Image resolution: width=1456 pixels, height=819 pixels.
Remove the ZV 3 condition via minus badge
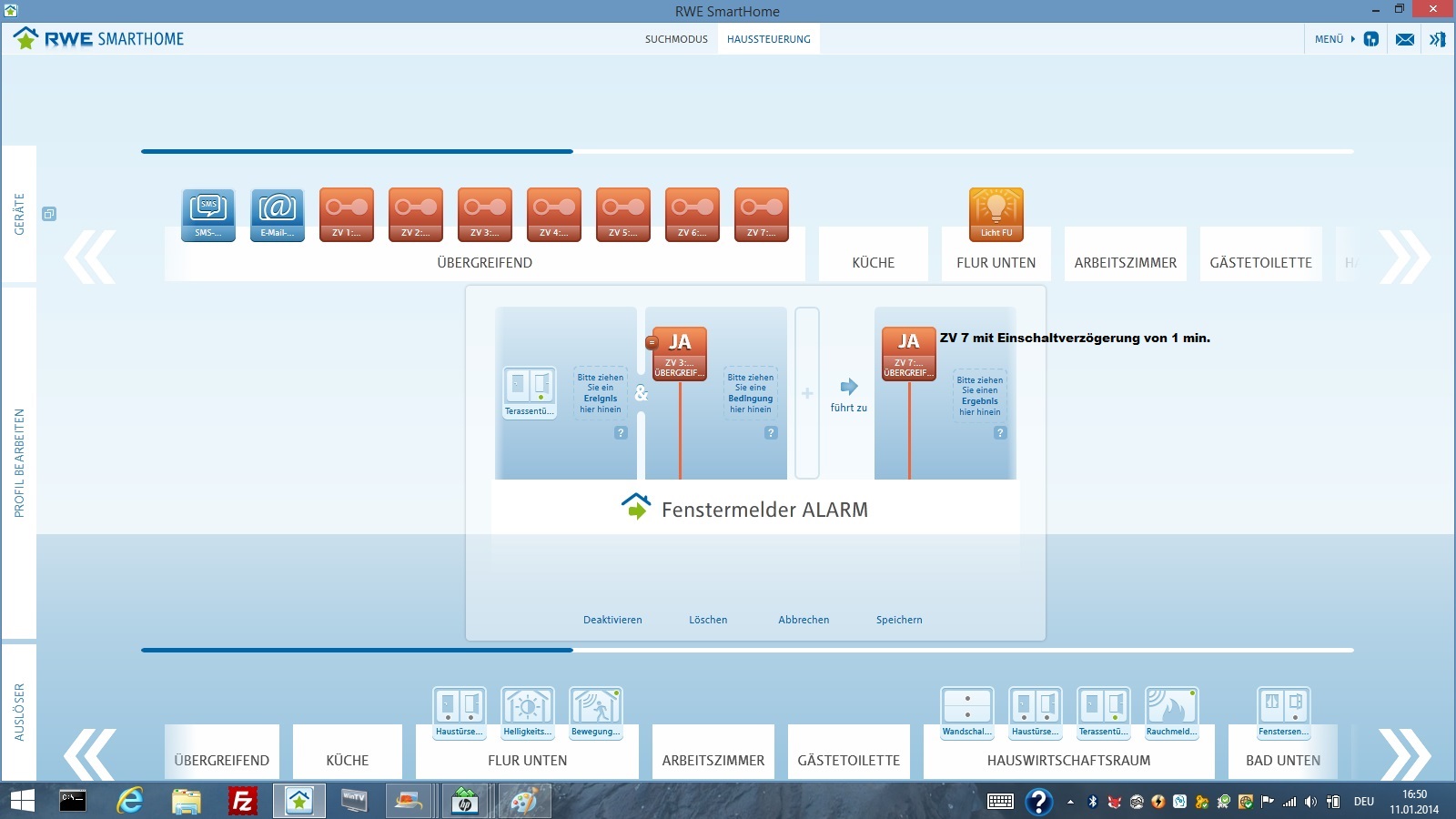tap(652, 343)
